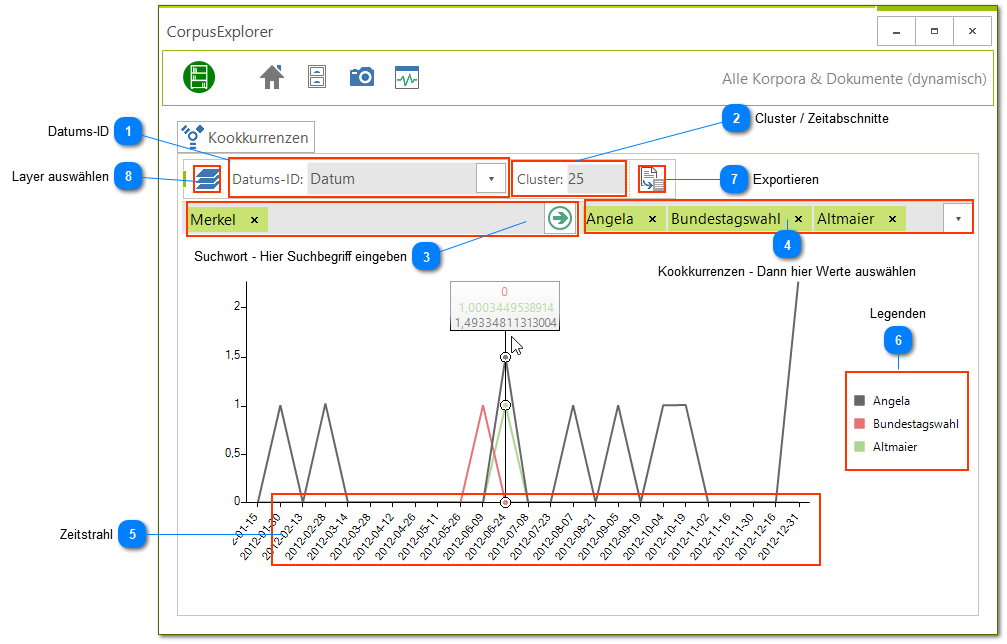Screen dimensions: 1007x644
Task: Open the Datum combo box
Action: click(x=407, y=178)
